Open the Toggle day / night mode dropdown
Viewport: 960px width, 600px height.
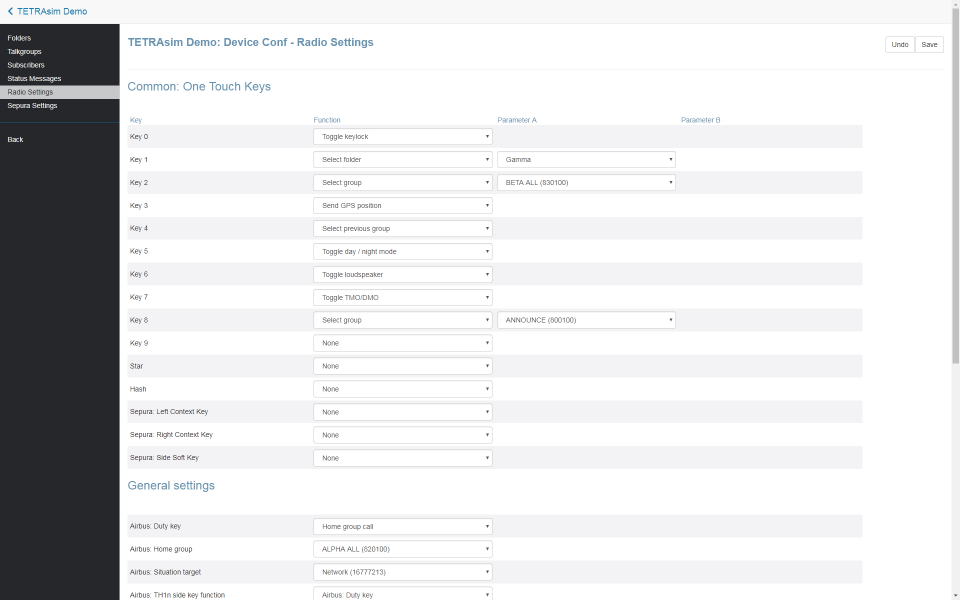pyautogui.click(x=402, y=252)
